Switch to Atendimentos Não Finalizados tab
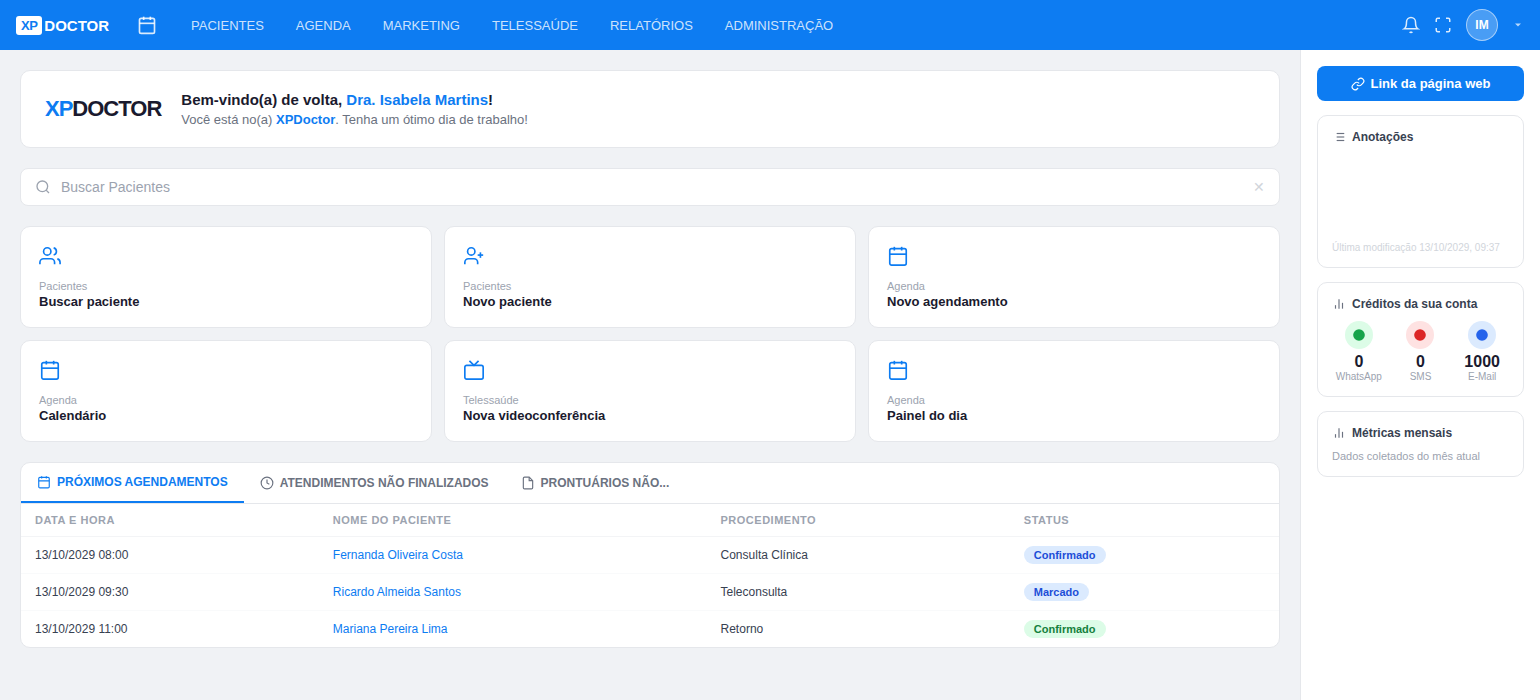1540x700 pixels. click(x=374, y=483)
